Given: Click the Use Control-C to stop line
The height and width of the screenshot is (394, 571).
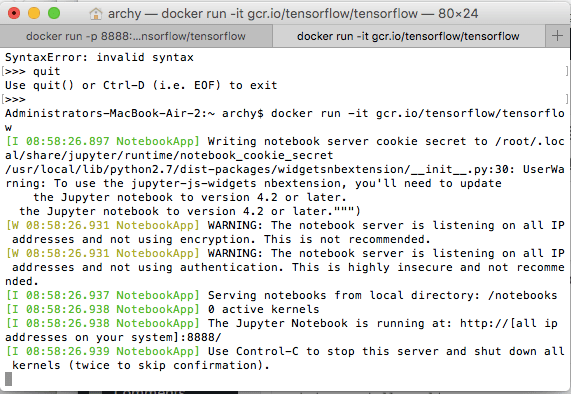Looking at the screenshot, I should [386, 351].
